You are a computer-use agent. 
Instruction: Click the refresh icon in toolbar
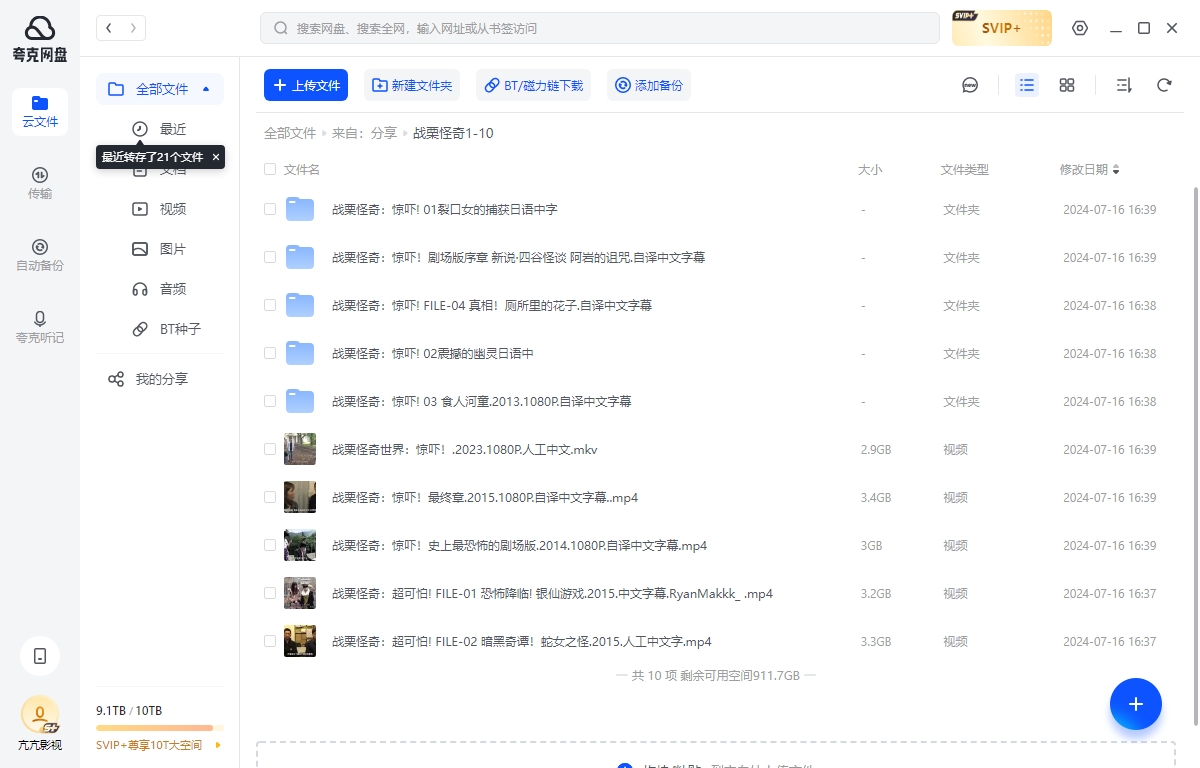[x=1164, y=86]
